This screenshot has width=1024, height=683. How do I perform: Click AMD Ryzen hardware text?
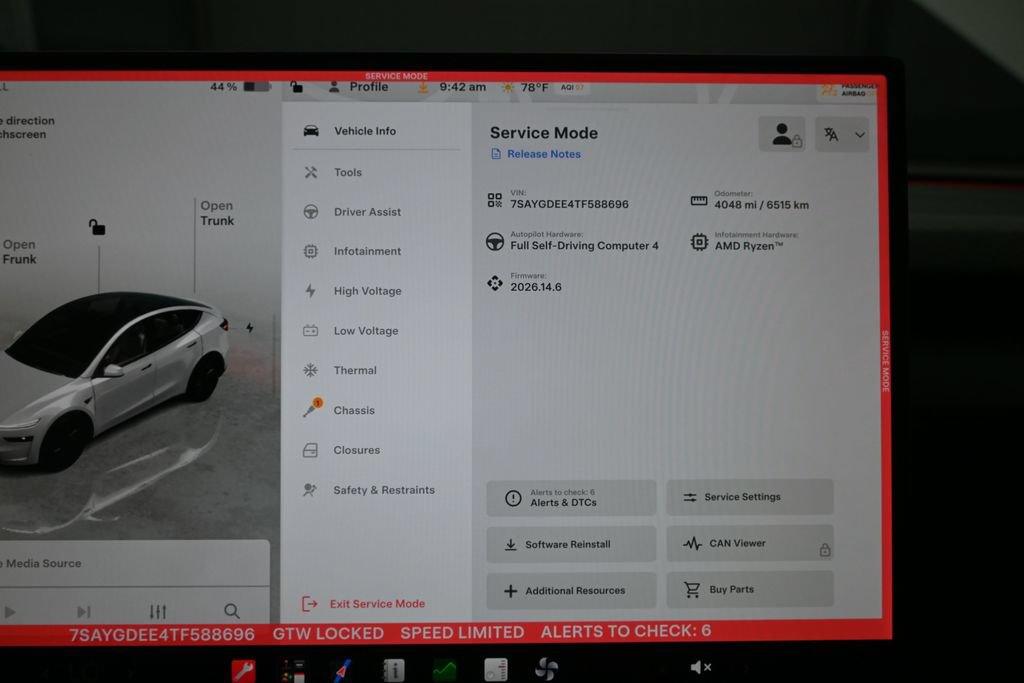point(748,246)
